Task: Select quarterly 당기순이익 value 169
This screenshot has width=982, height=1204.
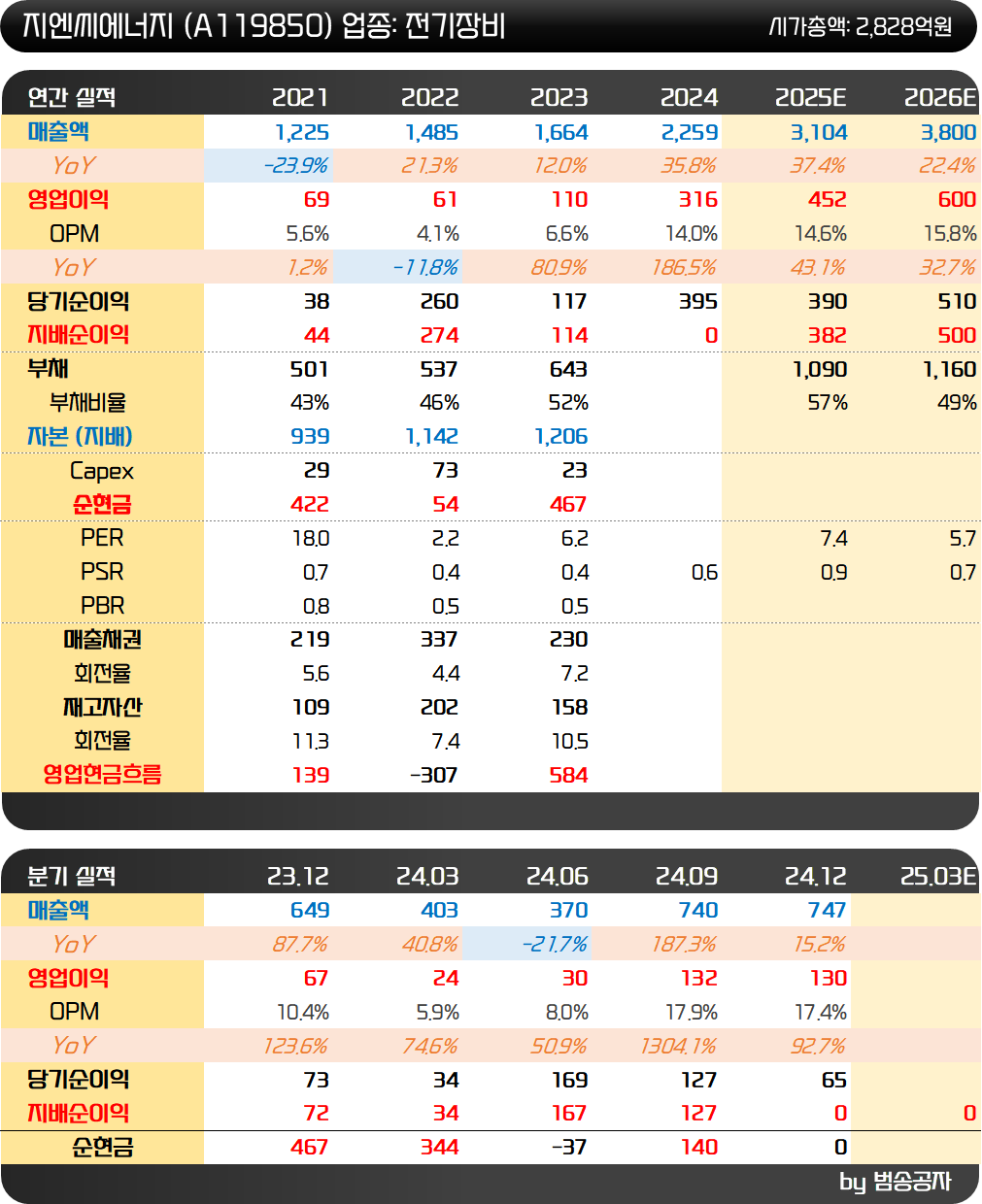Action: [569, 1080]
